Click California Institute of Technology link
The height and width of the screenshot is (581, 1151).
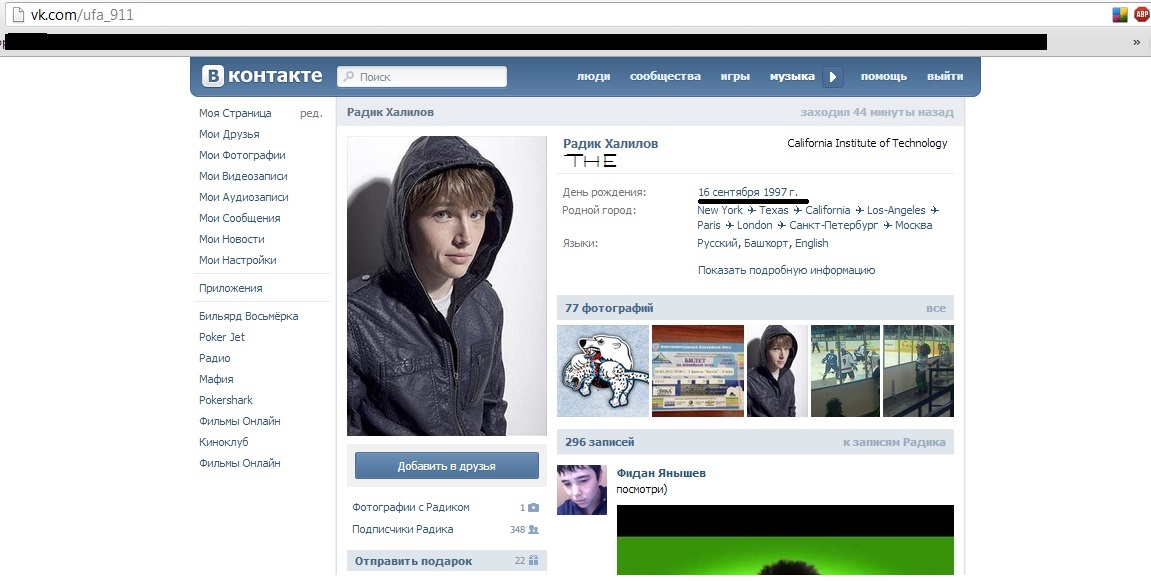click(867, 143)
